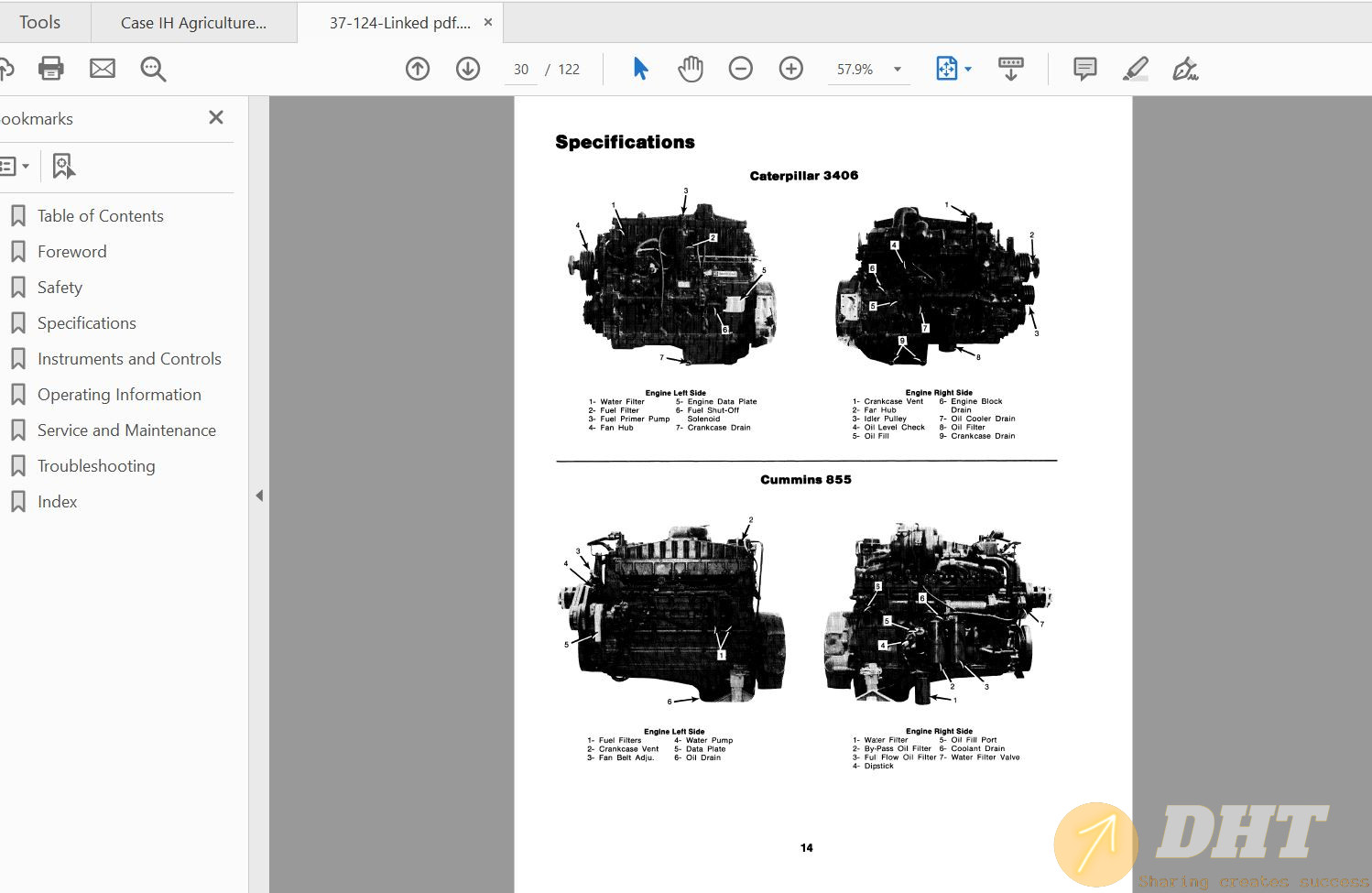Click the Specifications bookmark ribbon icon
Screen dimensions: 1372x893
pyautogui.click(x=17, y=323)
